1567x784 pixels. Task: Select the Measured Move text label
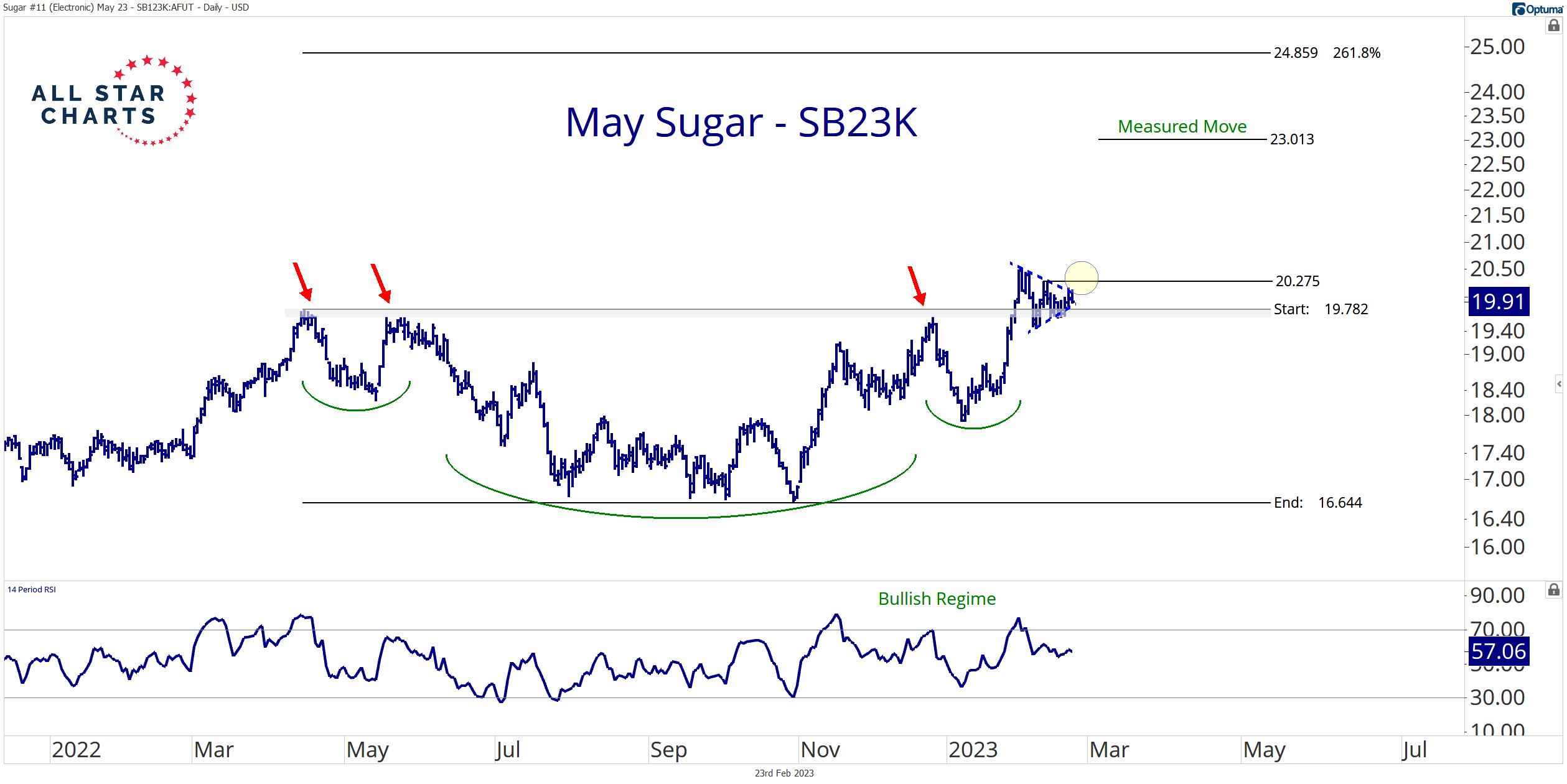(x=1181, y=126)
